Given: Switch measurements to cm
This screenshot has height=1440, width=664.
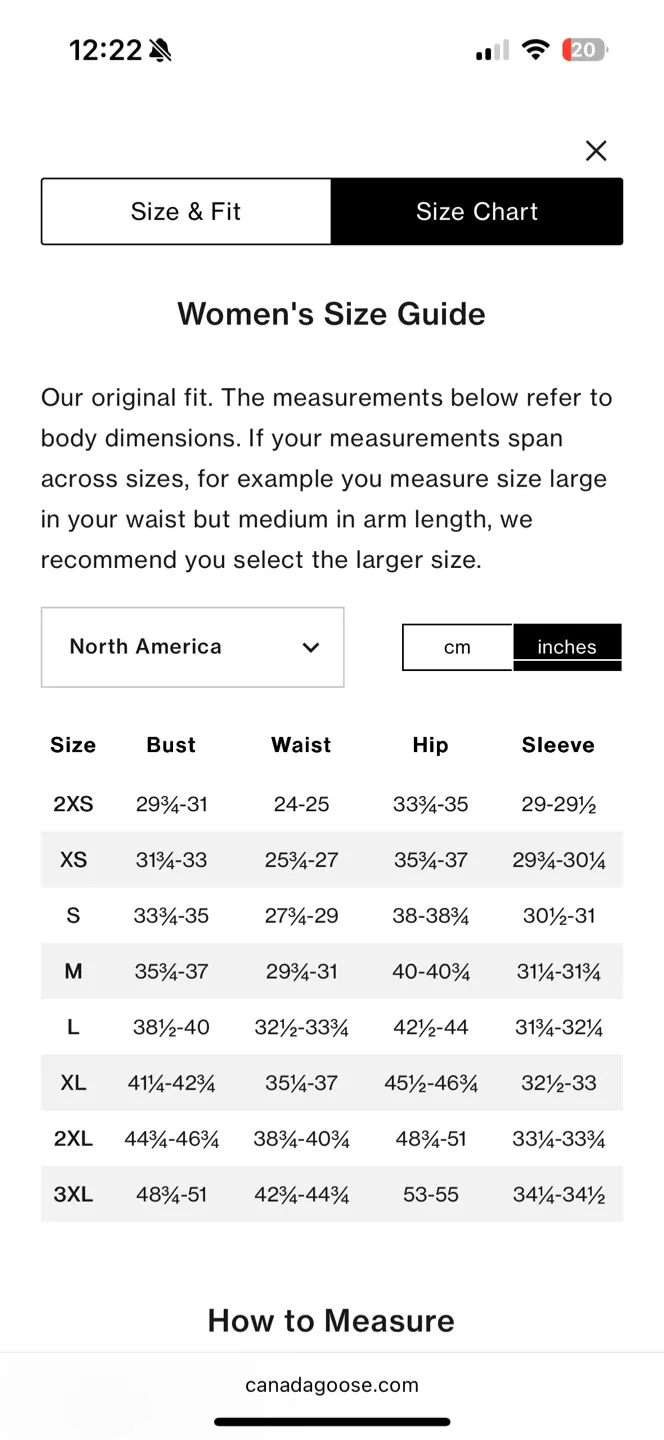Looking at the screenshot, I should point(457,647).
